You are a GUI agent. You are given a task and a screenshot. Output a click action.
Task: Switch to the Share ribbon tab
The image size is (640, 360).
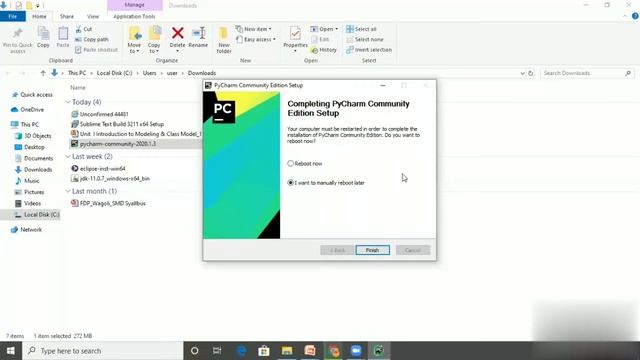67,16
